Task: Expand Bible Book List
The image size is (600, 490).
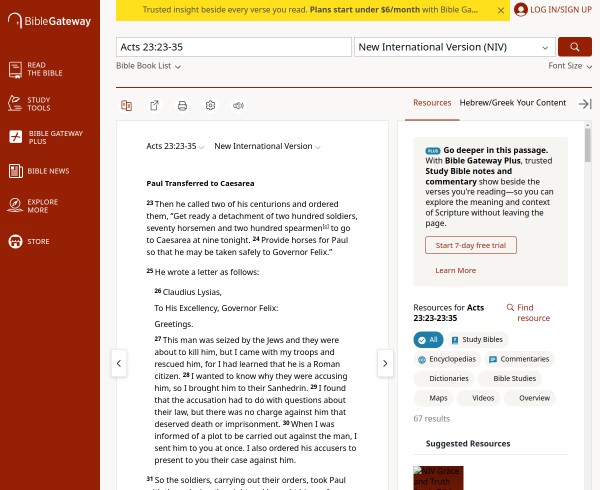Action: click(148, 66)
